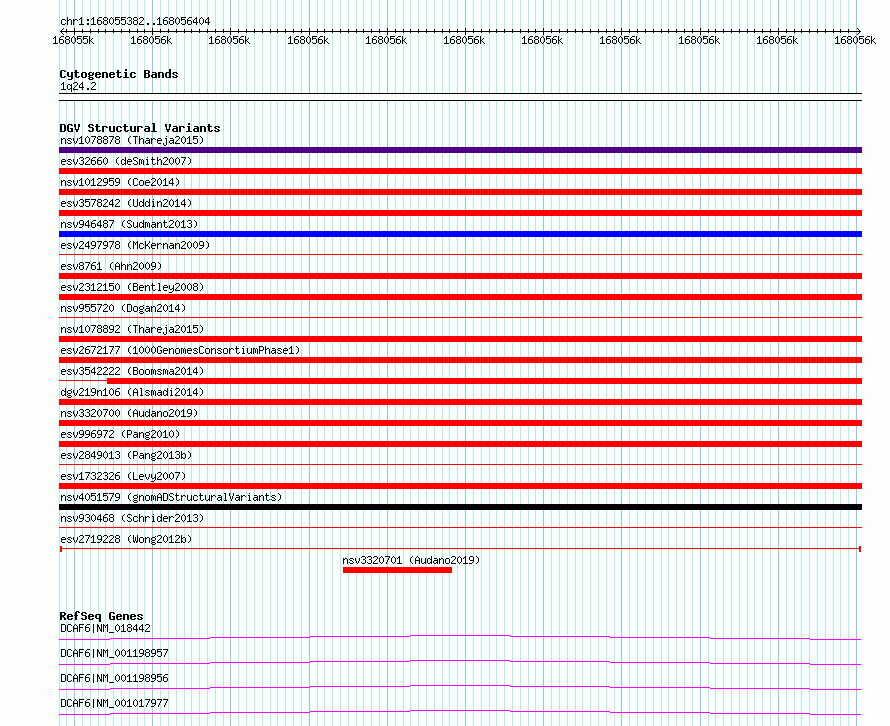Click the nsv1078878 (Thareja2015) variant label

pyautogui.click(x=132, y=140)
